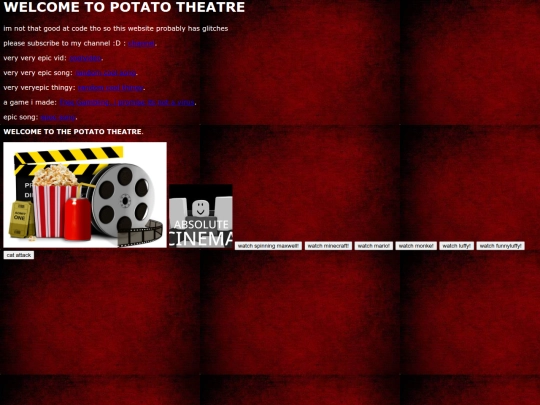The width and height of the screenshot is (540, 405).
Task: Start the watch funnyluffy button
Action: [500, 246]
